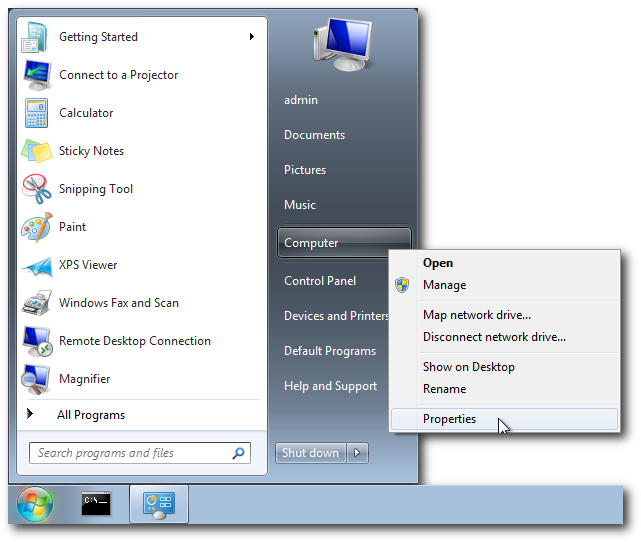Viewport: 641px width, 542px height.
Task: Click the search magnifier icon
Action: [238, 453]
